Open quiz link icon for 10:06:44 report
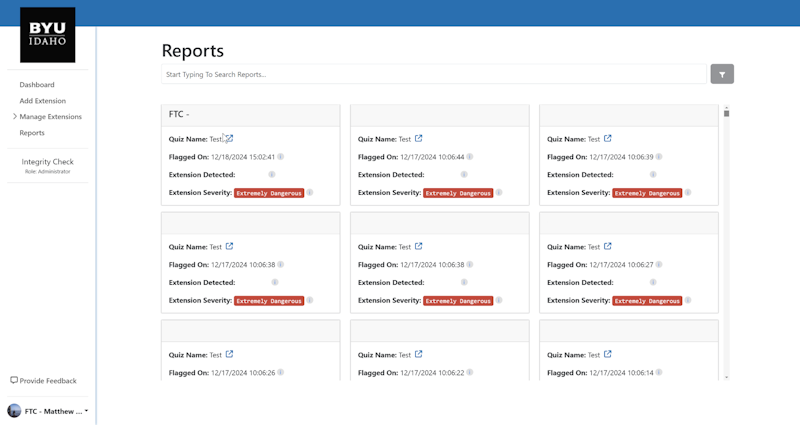 pyautogui.click(x=419, y=139)
